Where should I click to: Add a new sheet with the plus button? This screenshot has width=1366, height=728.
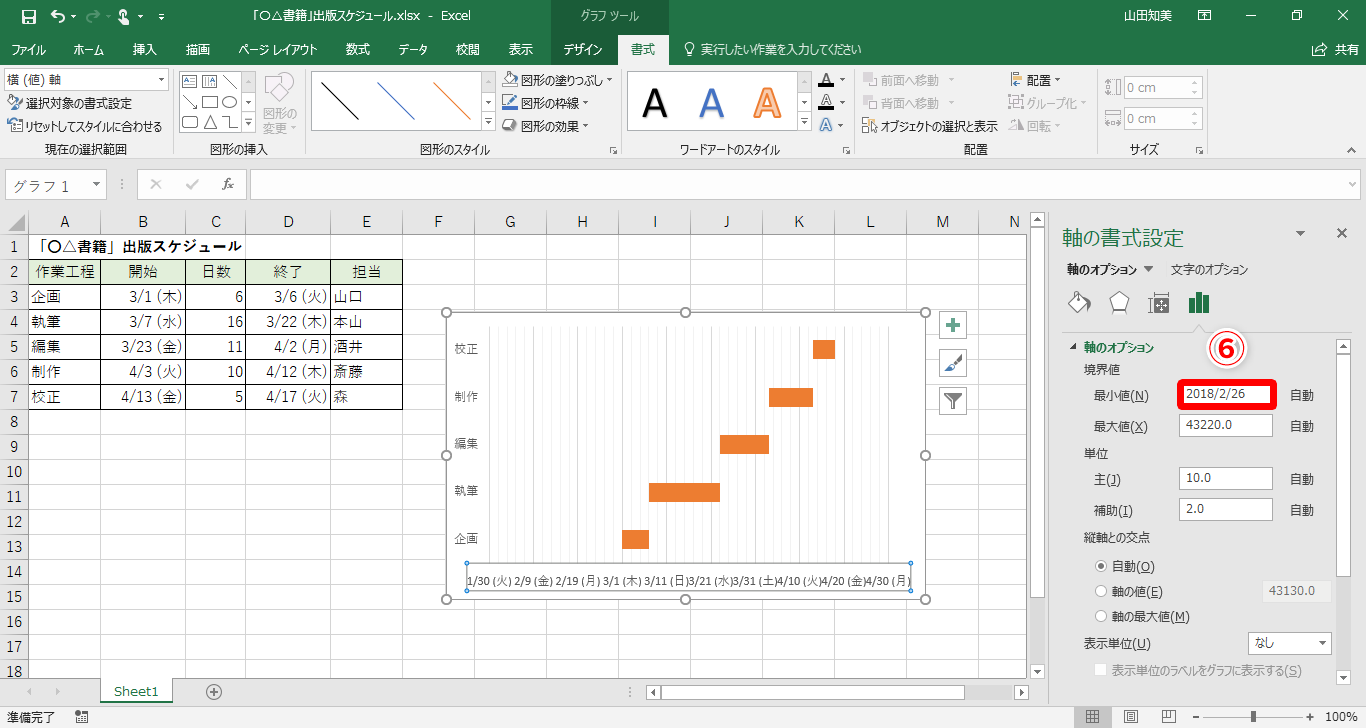click(214, 691)
